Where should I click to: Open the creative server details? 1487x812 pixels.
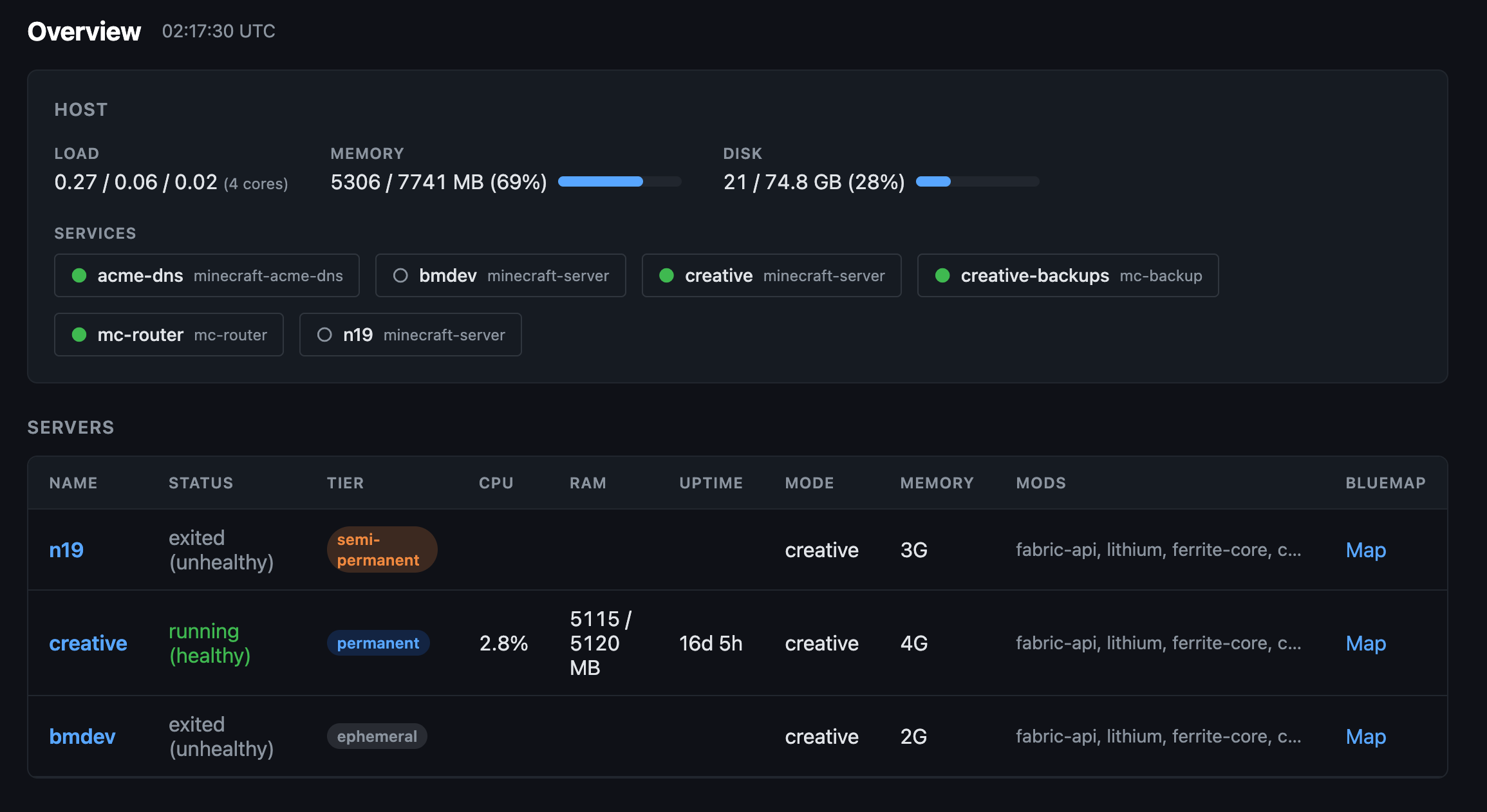point(88,643)
